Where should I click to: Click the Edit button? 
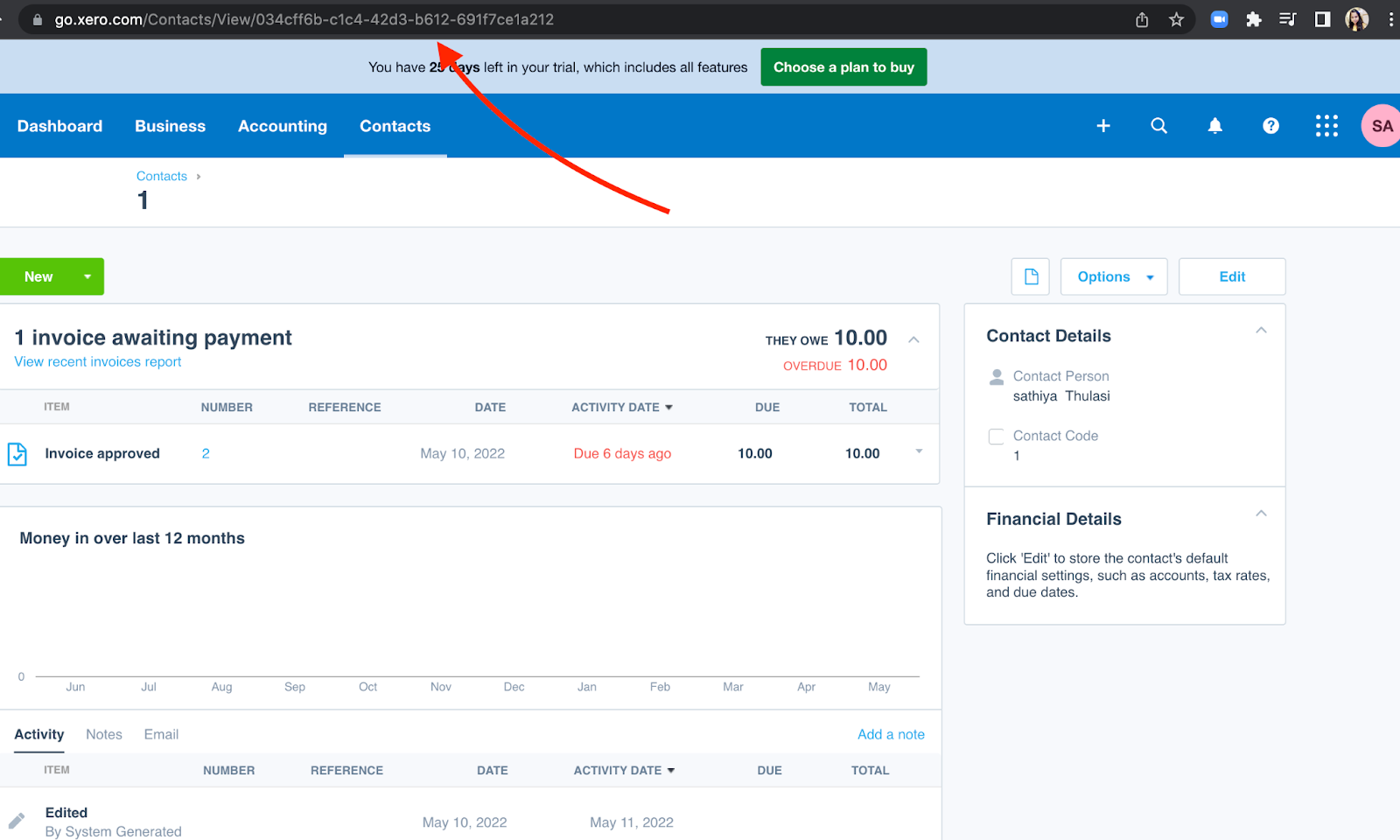click(x=1231, y=276)
